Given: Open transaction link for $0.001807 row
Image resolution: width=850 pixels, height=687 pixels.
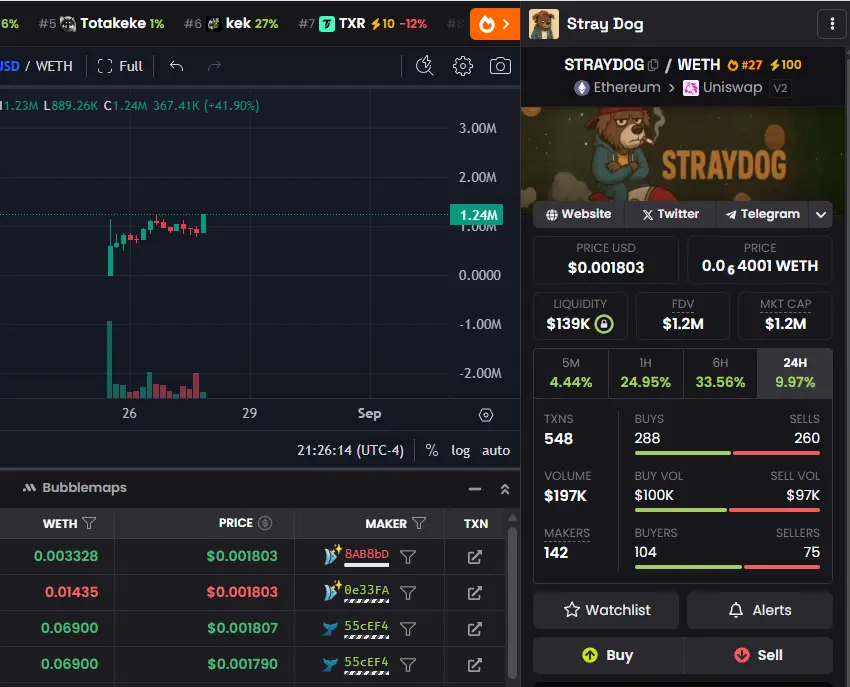Looking at the screenshot, I should pyautogui.click(x=474, y=629).
